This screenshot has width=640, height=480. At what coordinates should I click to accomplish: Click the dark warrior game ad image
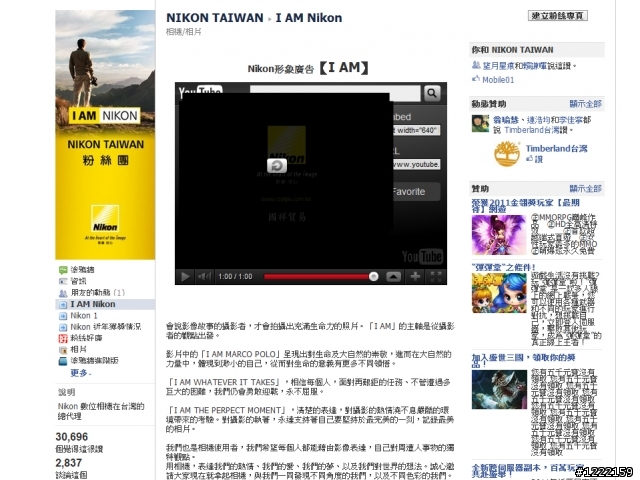pos(499,389)
